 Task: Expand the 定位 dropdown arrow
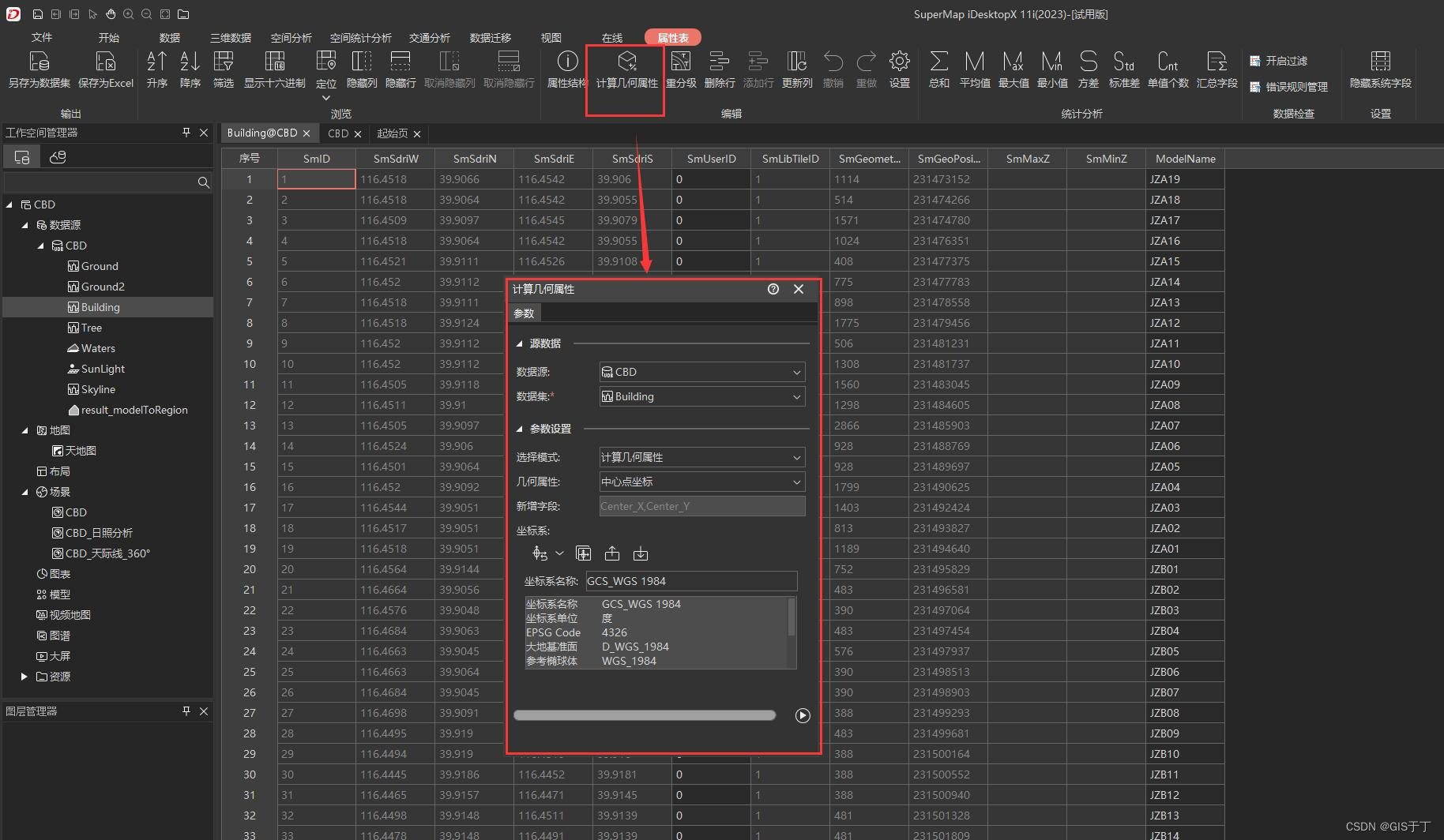pyautogui.click(x=325, y=98)
